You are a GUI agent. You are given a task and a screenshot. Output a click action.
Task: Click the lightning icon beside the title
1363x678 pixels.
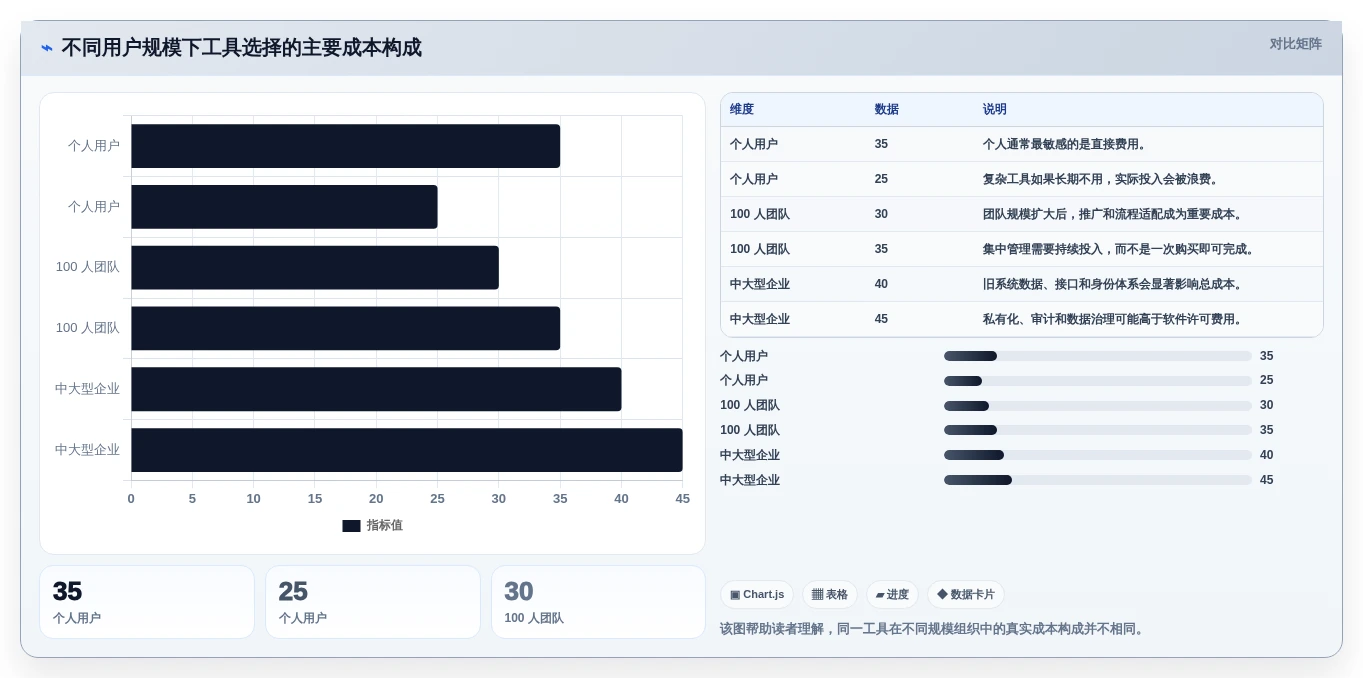point(47,47)
